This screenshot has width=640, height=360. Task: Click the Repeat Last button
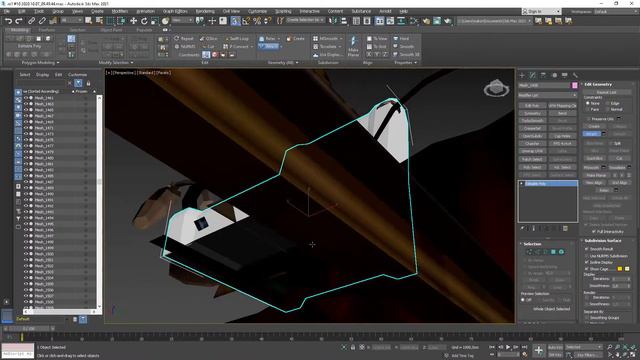[606, 92]
